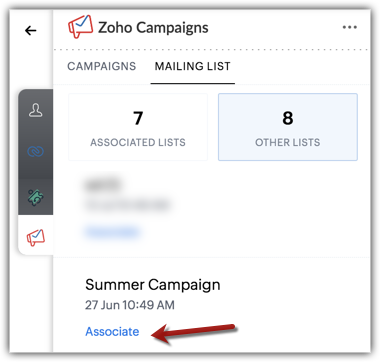Viewport: 380px width, 362px height.
Task: Click the blurred Associate link above Summer Campaign
Action: [112, 232]
